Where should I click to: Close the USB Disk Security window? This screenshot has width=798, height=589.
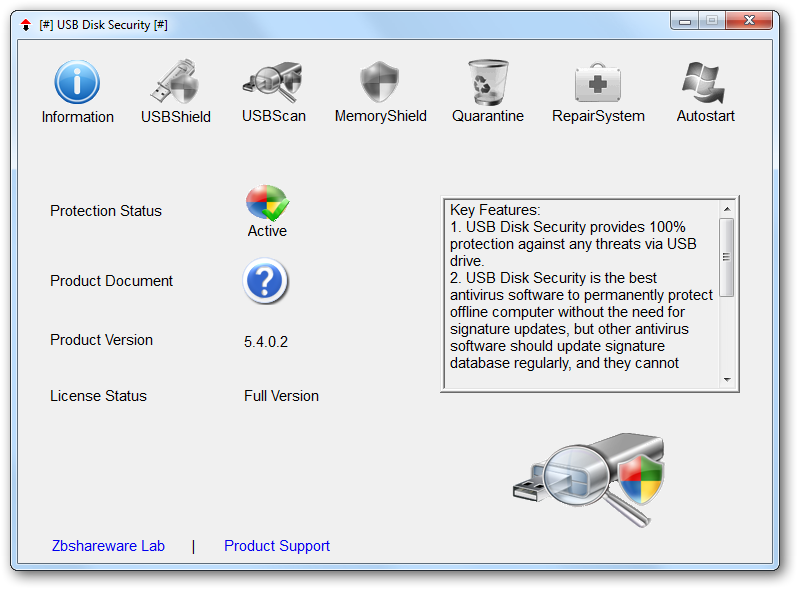pyautogui.click(x=749, y=20)
